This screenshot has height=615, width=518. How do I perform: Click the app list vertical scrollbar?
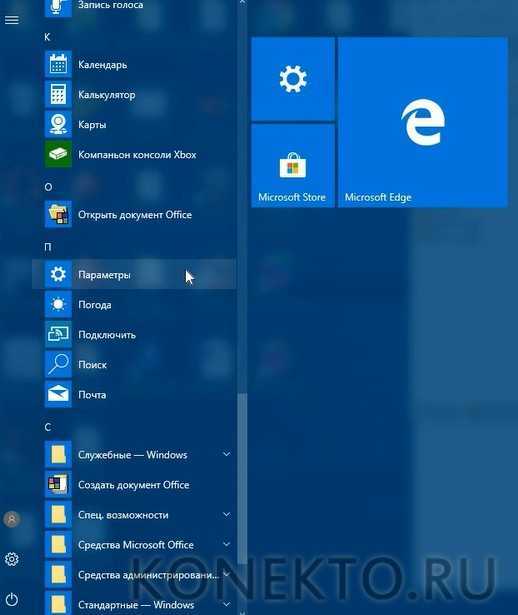coord(242,477)
